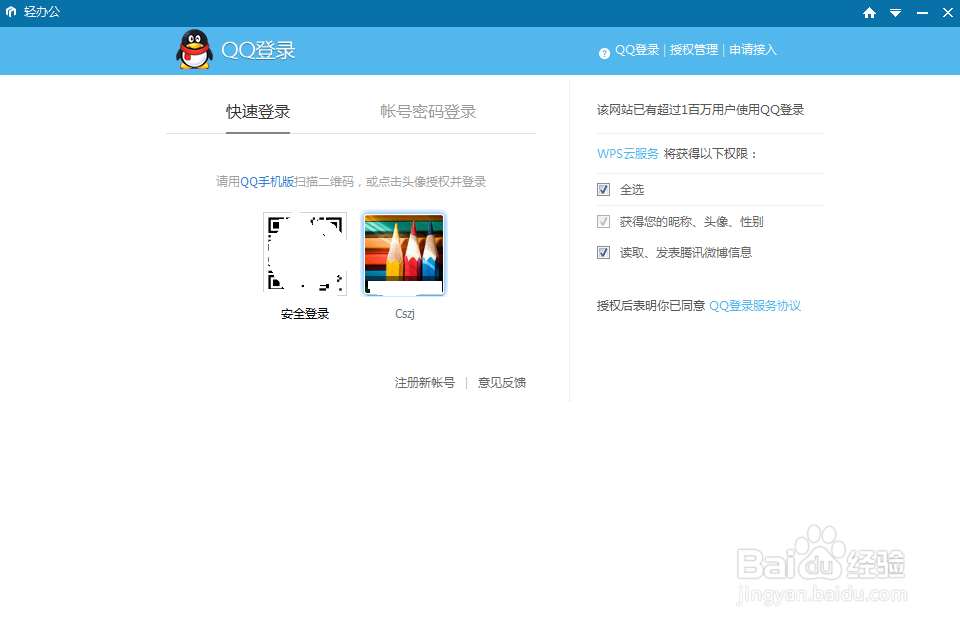Click the Cszj pencil avatar to login
Screen dimensions: 960x627
[404, 254]
